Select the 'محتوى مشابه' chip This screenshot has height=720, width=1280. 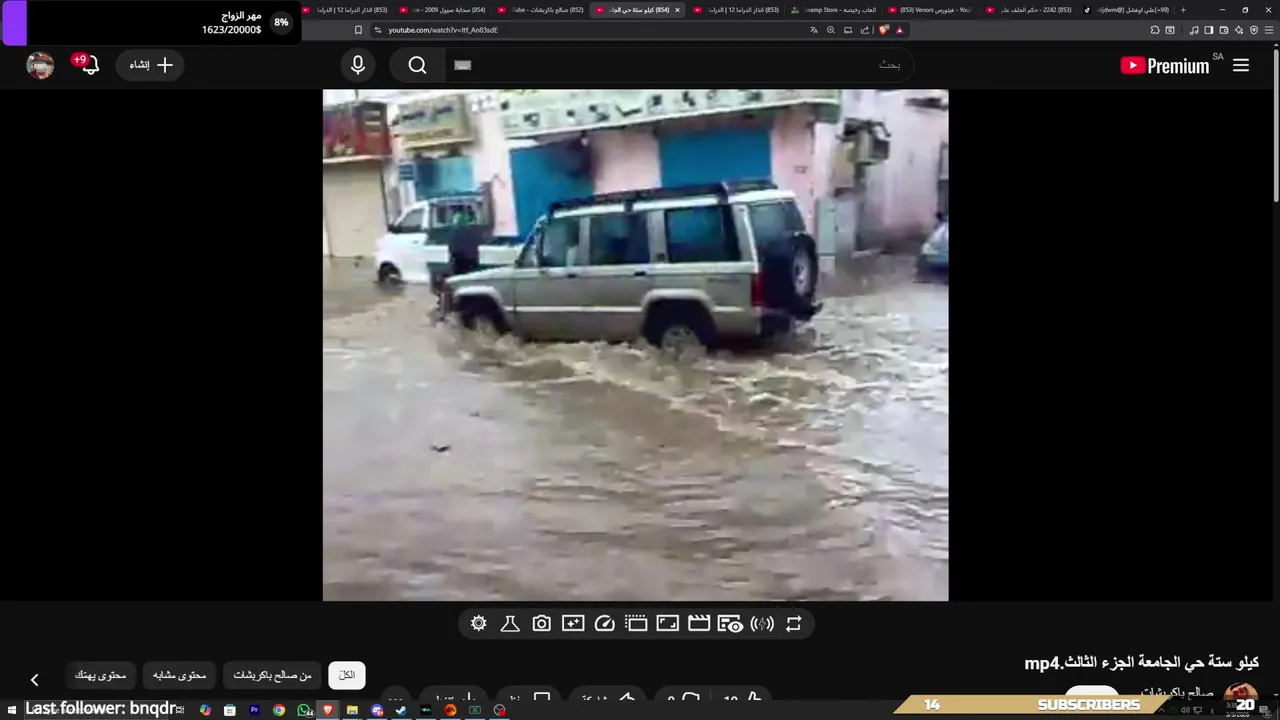179,676
